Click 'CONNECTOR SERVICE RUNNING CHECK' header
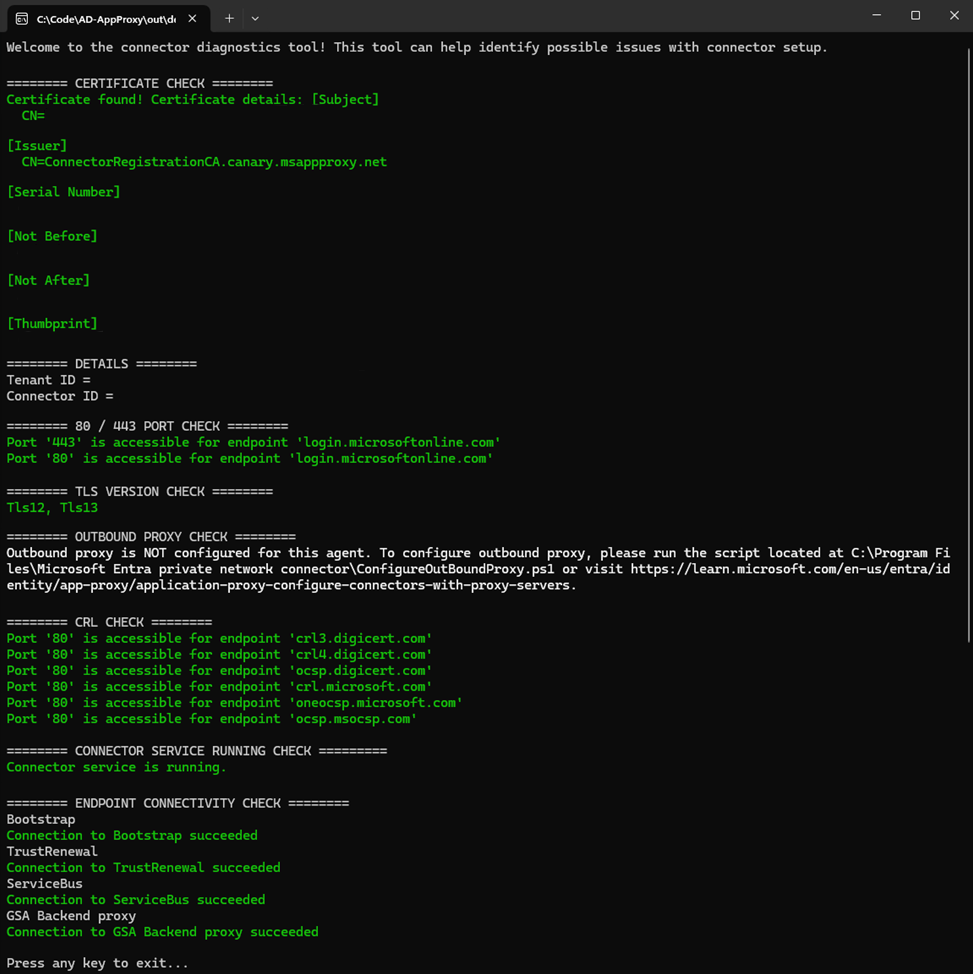 (x=197, y=751)
